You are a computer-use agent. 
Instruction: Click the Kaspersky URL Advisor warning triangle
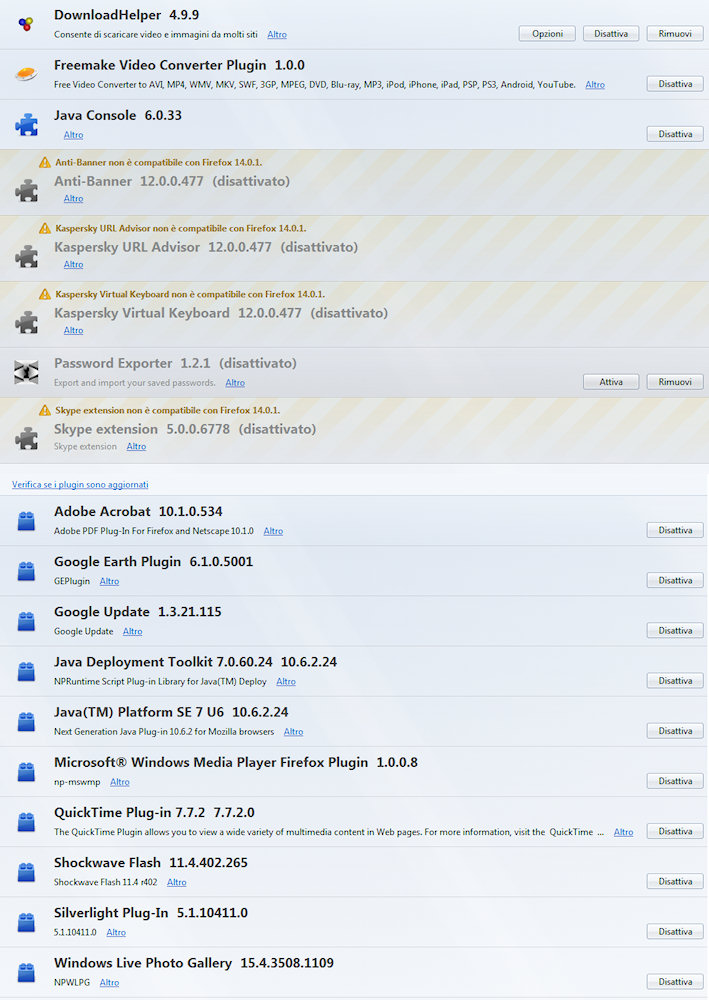tap(45, 228)
